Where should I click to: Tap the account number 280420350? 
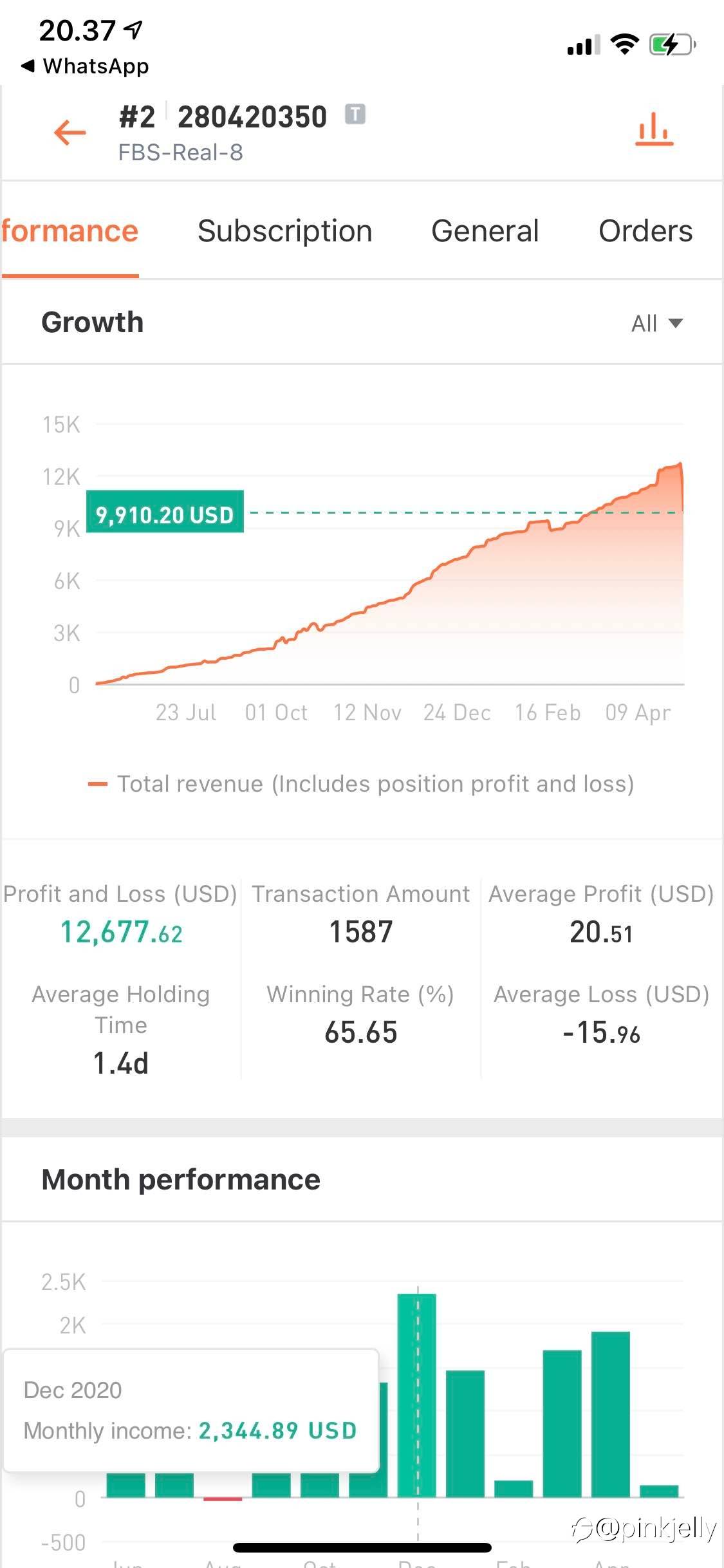pyautogui.click(x=252, y=117)
